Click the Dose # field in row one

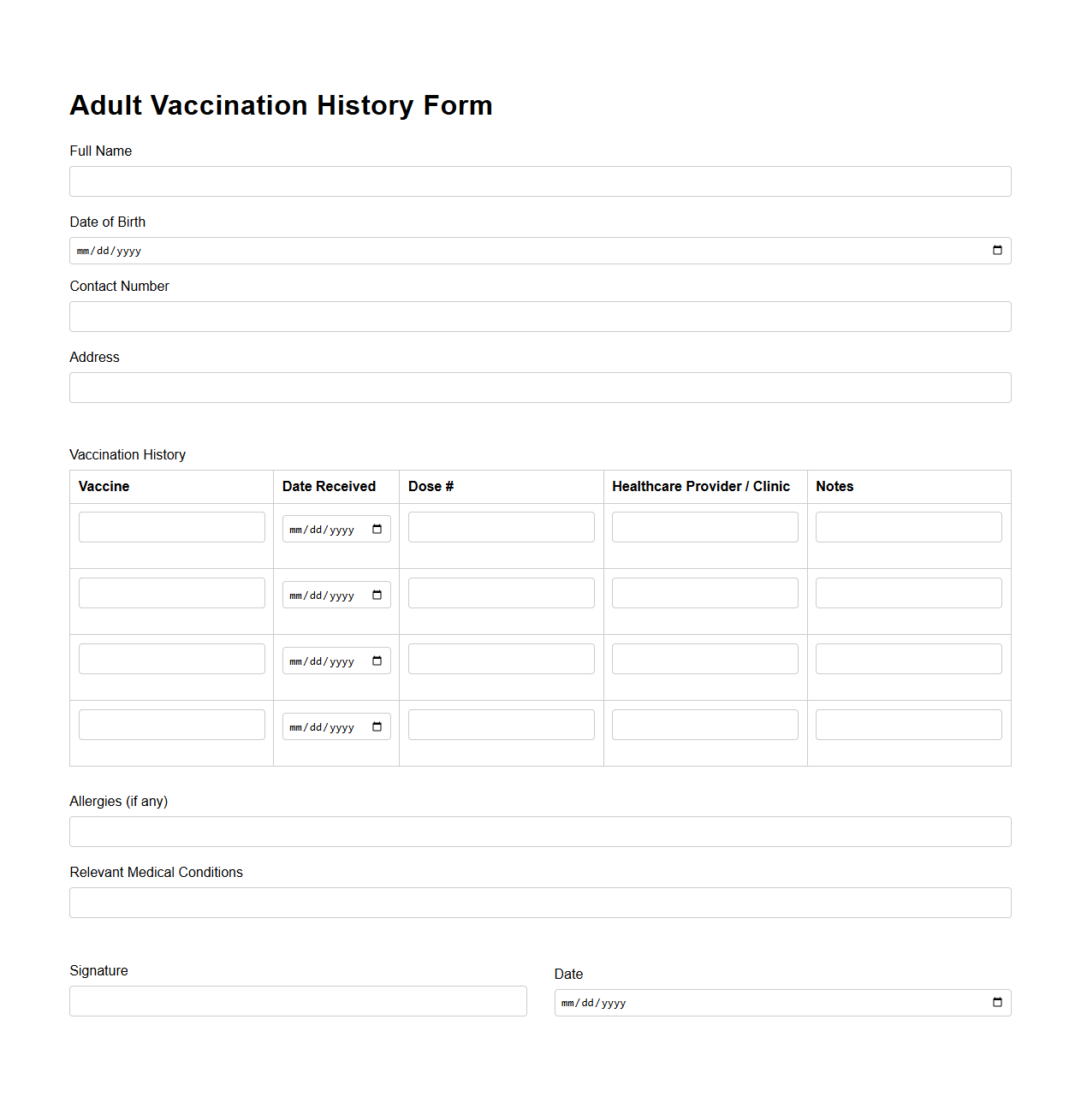click(501, 526)
